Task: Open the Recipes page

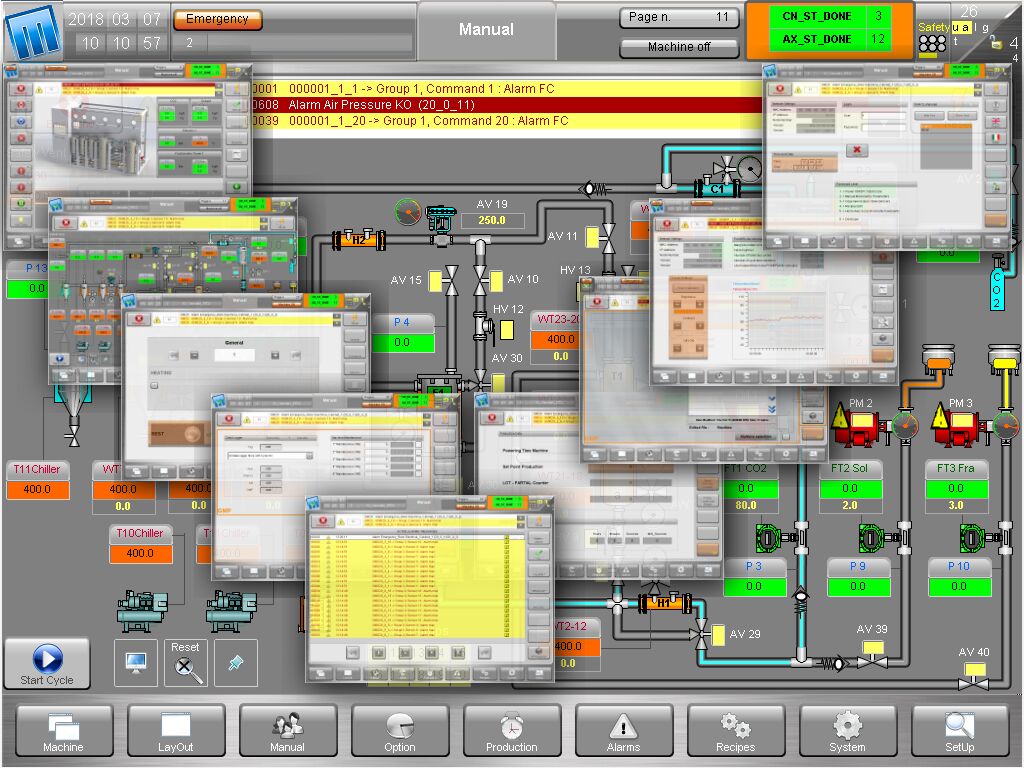Action: click(735, 730)
